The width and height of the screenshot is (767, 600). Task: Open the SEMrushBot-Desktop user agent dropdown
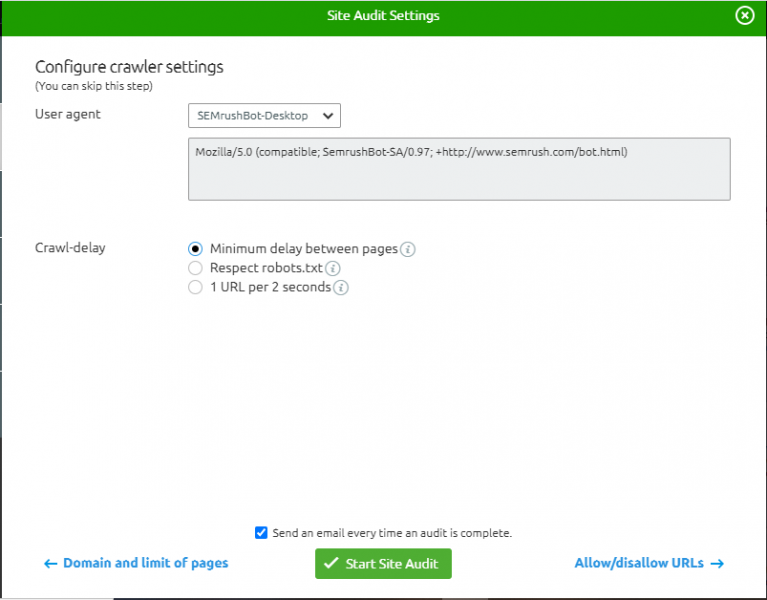(x=264, y=116)
